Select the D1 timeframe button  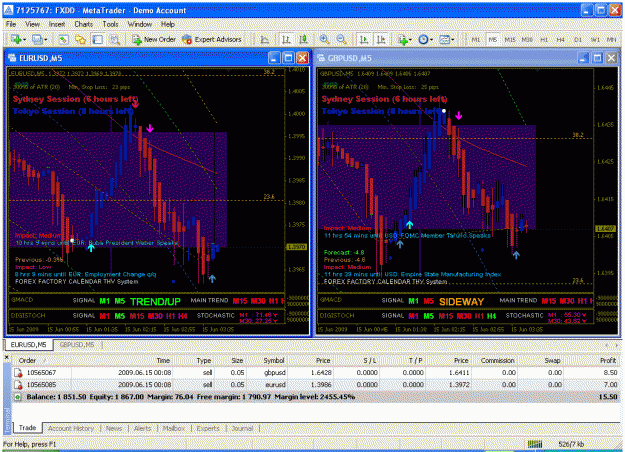pos(578,40)
